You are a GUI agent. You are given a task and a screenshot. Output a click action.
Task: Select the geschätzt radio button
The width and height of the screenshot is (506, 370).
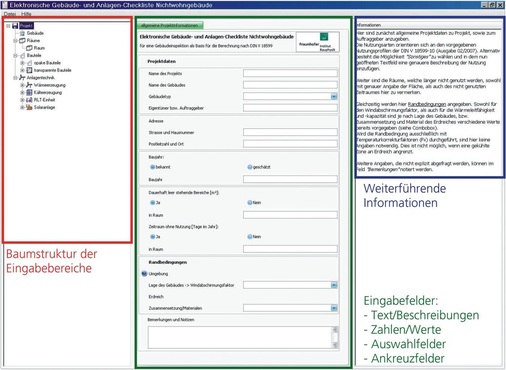tap(250, 167)
